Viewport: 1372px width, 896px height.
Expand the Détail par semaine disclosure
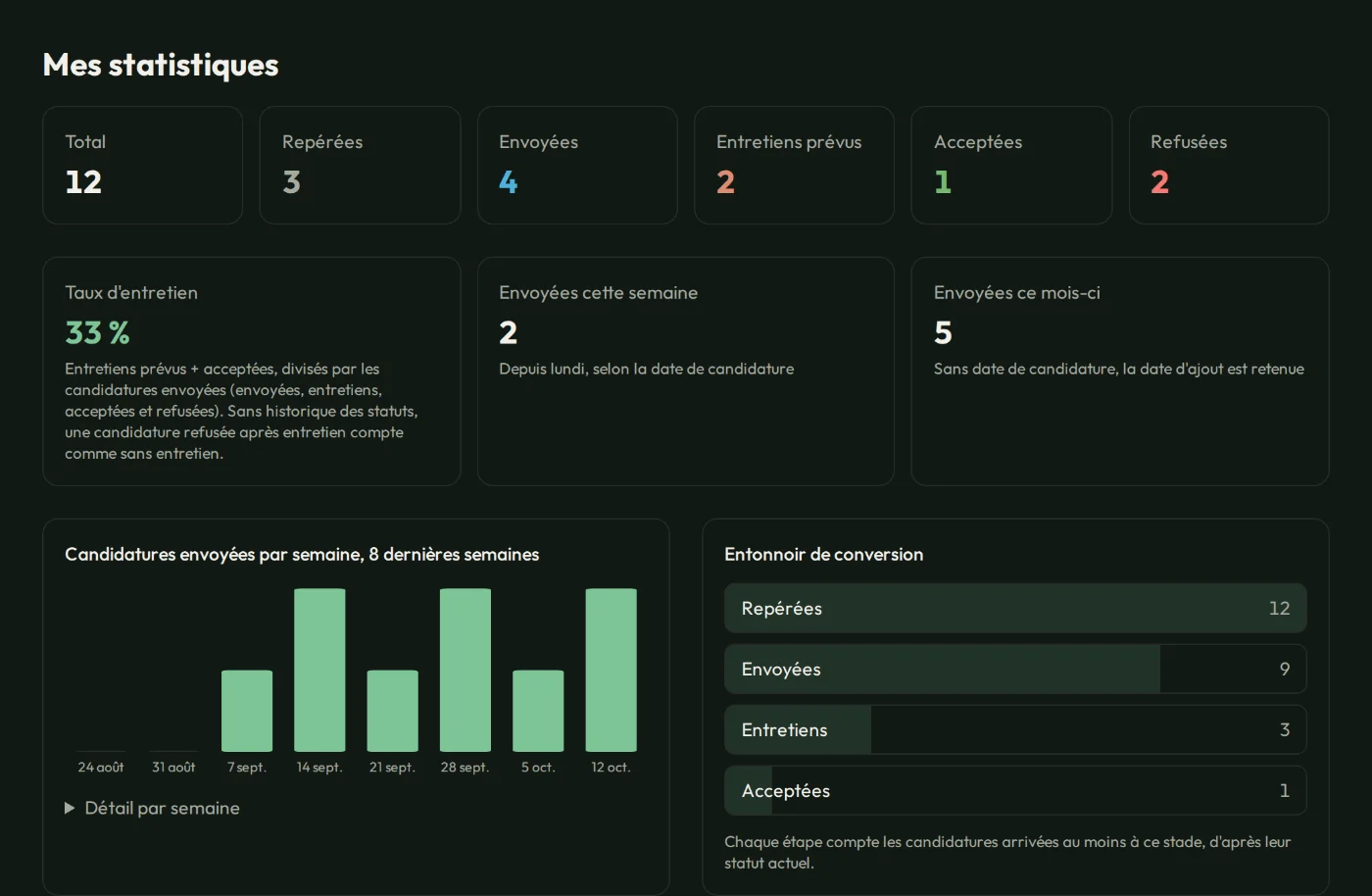(x=153, y=808)
